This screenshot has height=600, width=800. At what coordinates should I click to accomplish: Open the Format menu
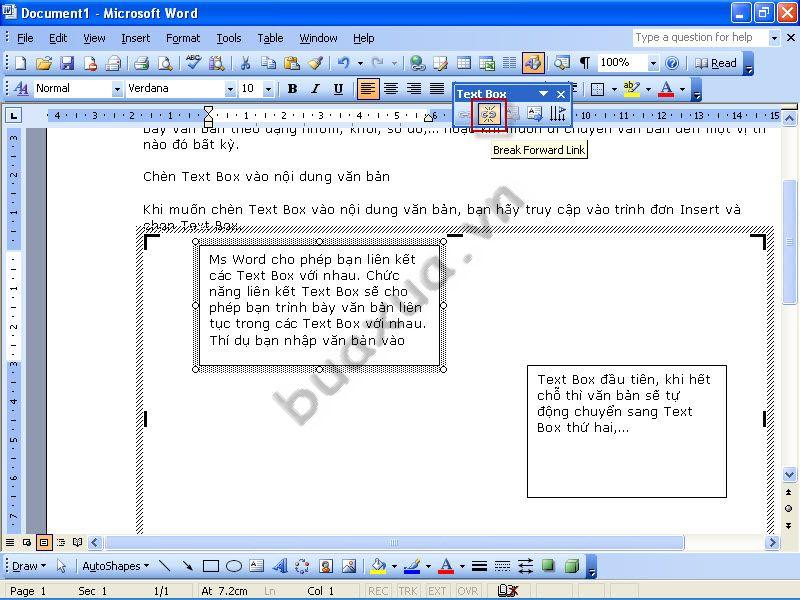click(x=183, y=38)
